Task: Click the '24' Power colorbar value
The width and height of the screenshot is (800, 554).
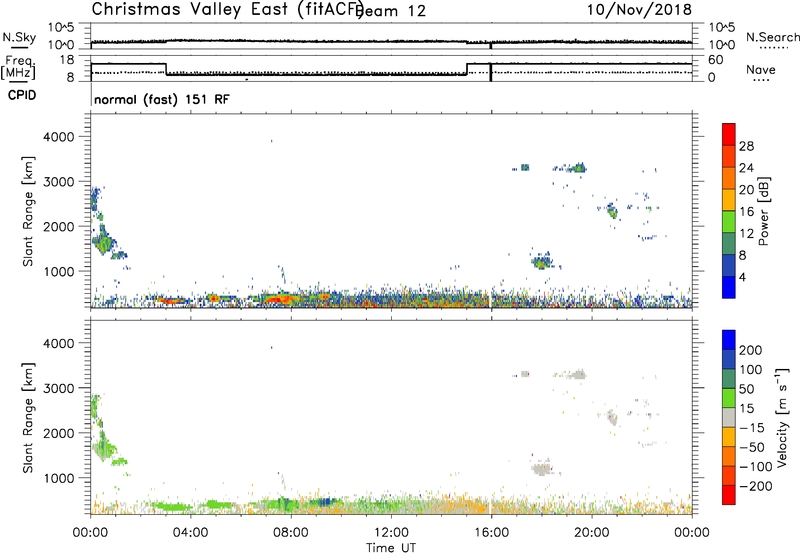Action: click(x=746, y=168)
